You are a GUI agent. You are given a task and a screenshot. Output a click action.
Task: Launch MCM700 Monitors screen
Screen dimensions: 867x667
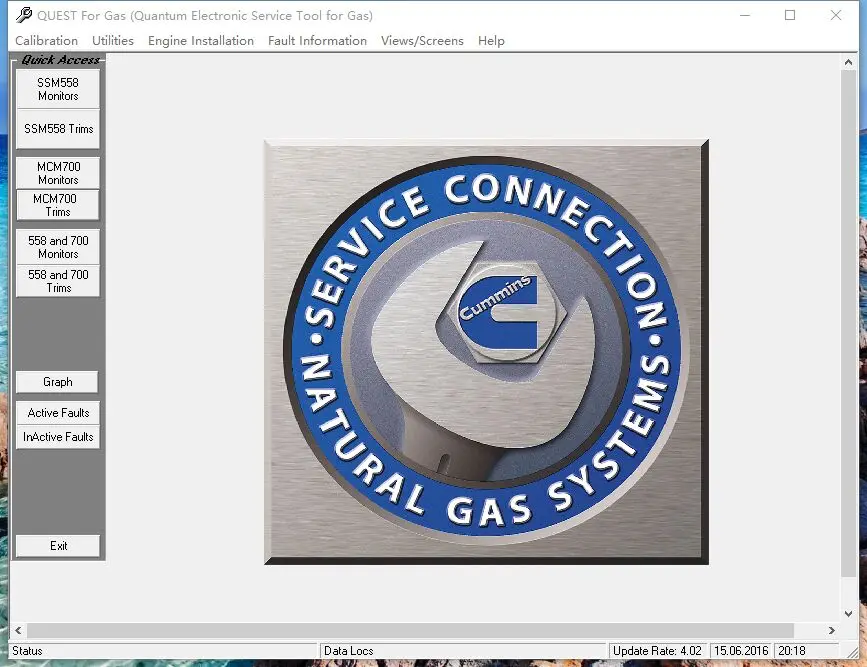click(x=58, y=173)
